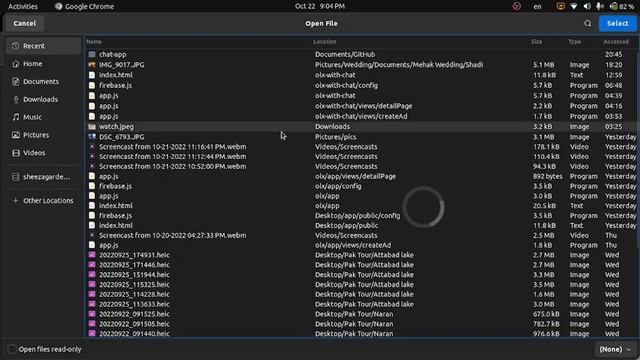
Task: Select the 20220925_174931.heic file icon
Action: [92, 255]
